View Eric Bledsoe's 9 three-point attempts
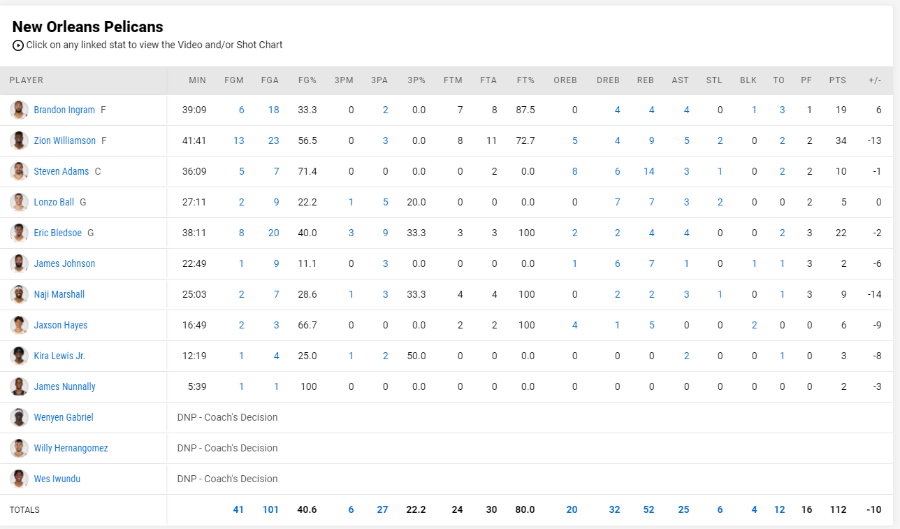 coord(385,232)
